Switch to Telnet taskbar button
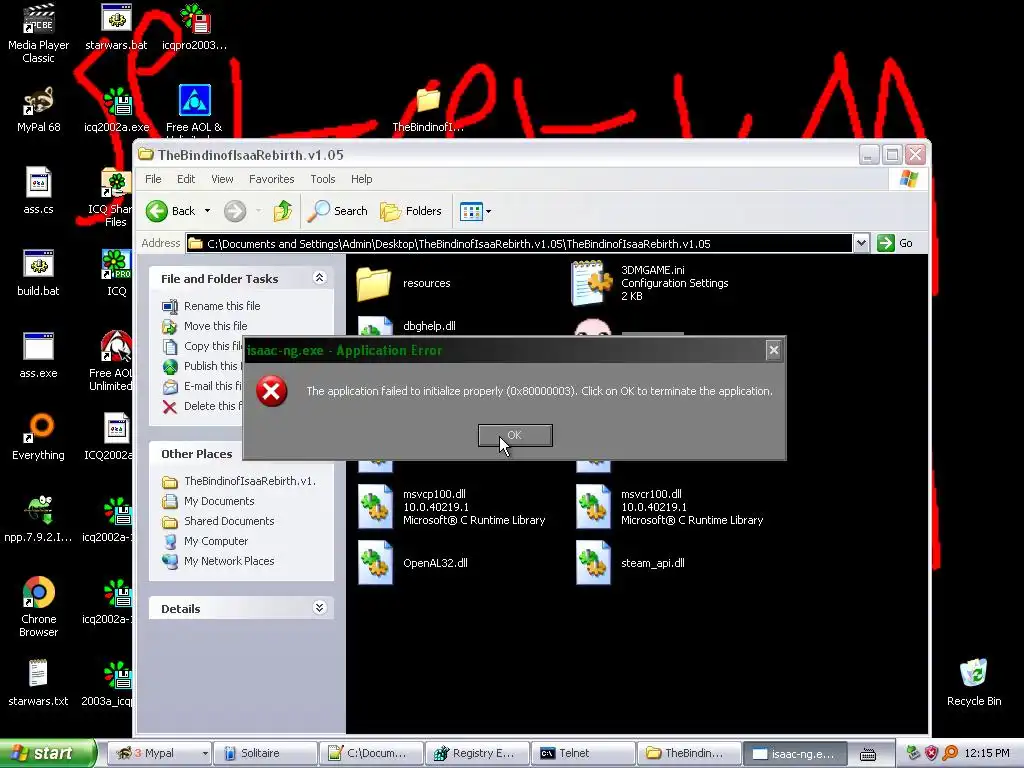1024x768 pixels. tap(583, 753)
